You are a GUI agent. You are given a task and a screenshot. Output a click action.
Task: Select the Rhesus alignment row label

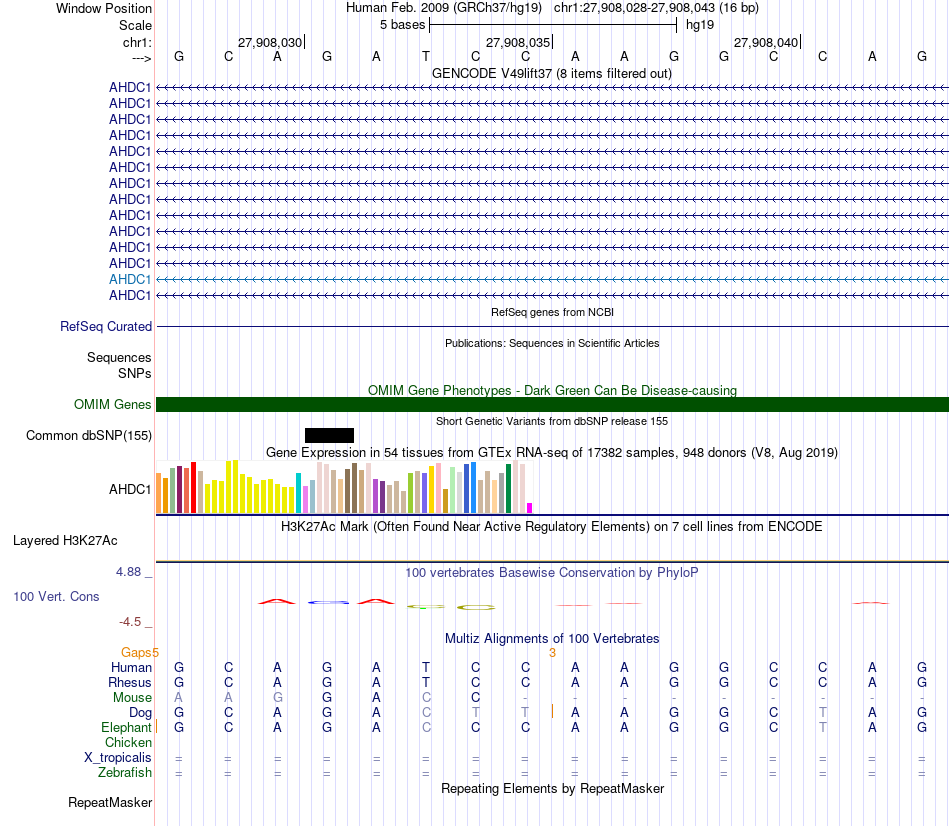pyautogui.click(x=130, y=682)
